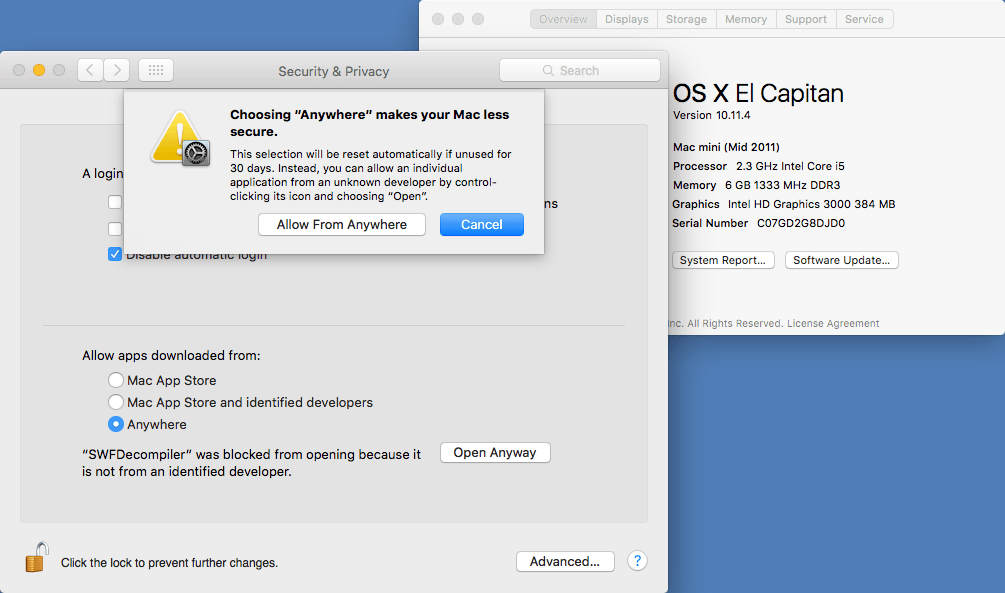The height and width of the screenshot is (593, 1005).
Task: Click the back arrow in Security & Privacy
Action: tap(90, 70)
